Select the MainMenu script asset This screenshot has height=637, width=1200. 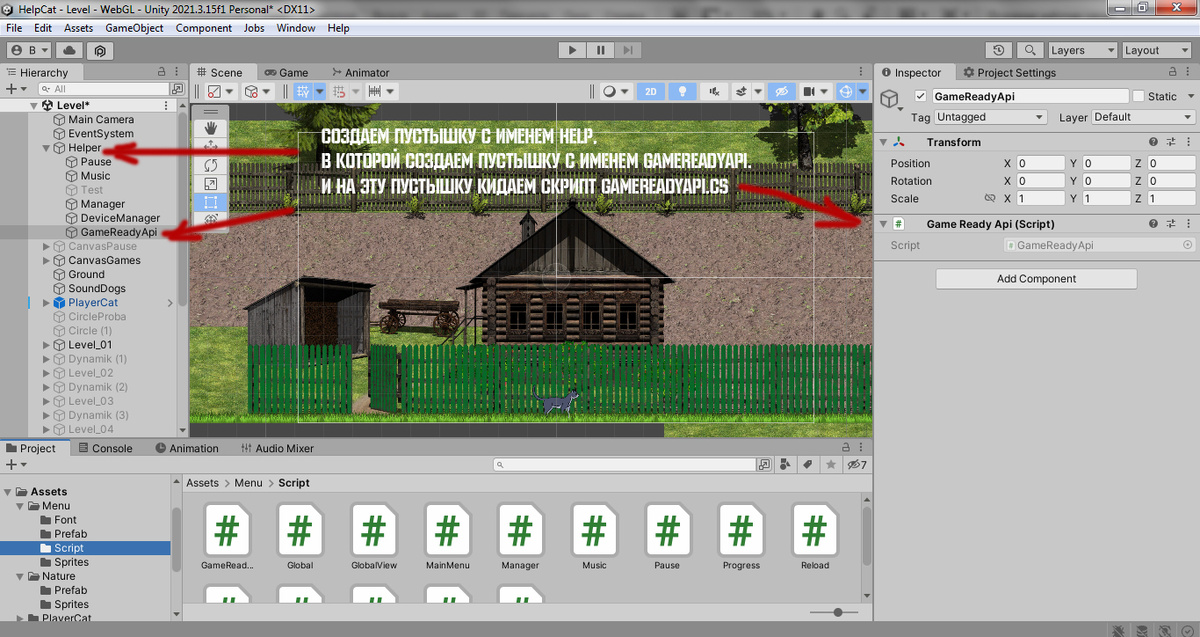click(447, 535)
